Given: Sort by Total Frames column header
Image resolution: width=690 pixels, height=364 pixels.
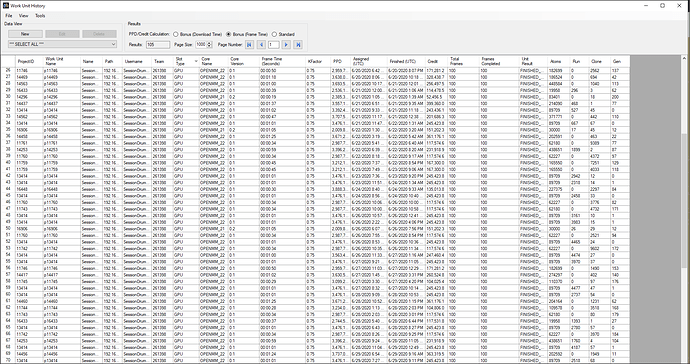Looking at the screenshot, I should click(463, 61).
